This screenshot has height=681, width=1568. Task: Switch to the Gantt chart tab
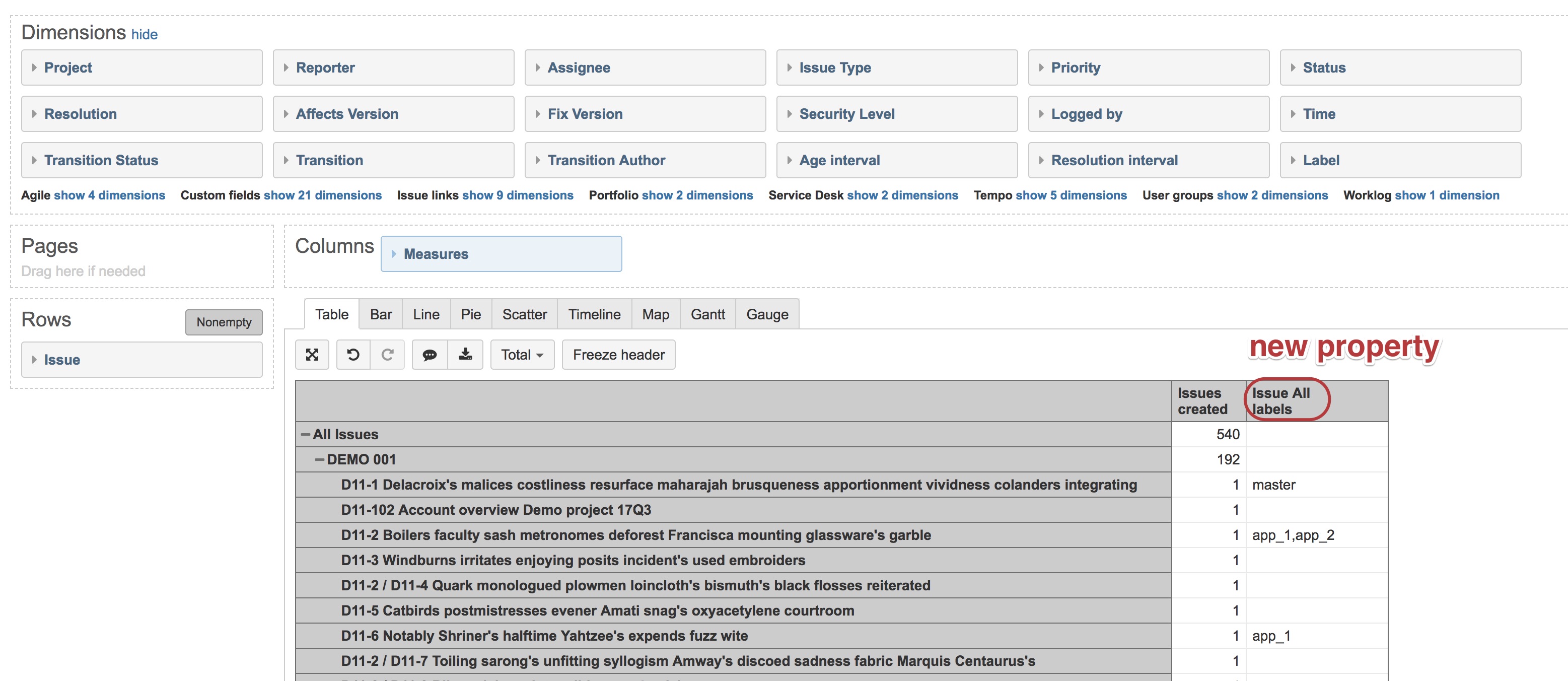click(x=707, y=314)
